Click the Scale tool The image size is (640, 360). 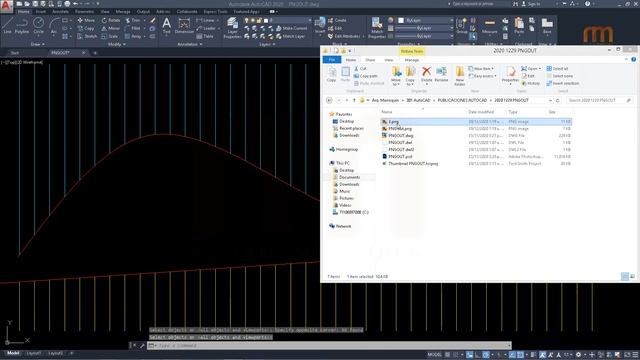coord(110,36)
